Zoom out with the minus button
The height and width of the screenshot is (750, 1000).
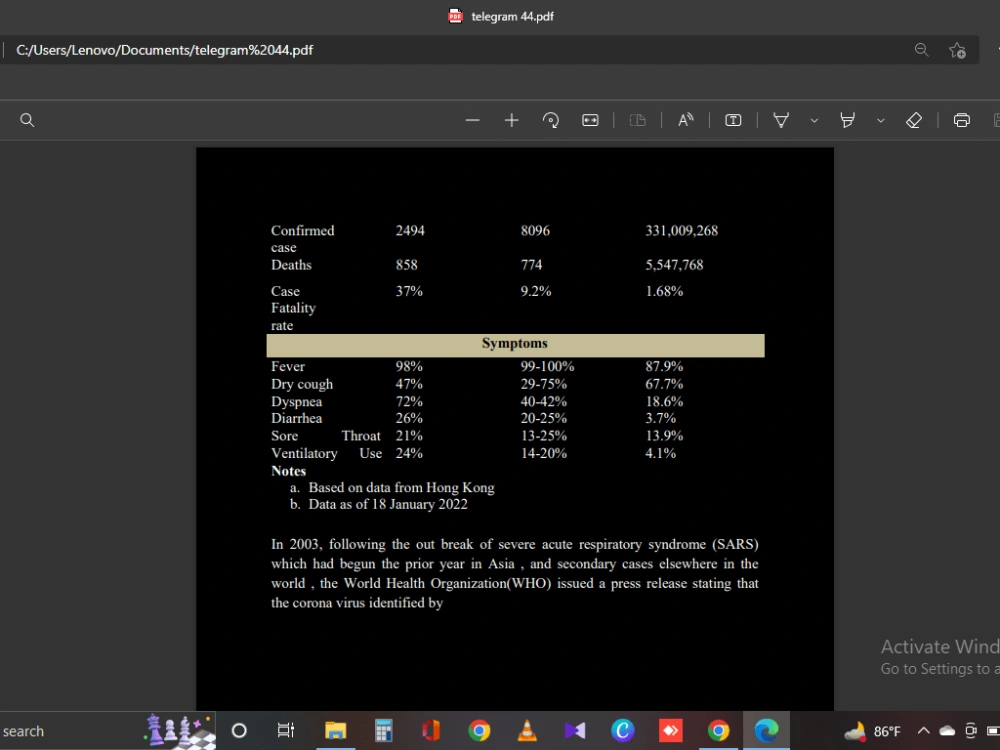(473, 120)
